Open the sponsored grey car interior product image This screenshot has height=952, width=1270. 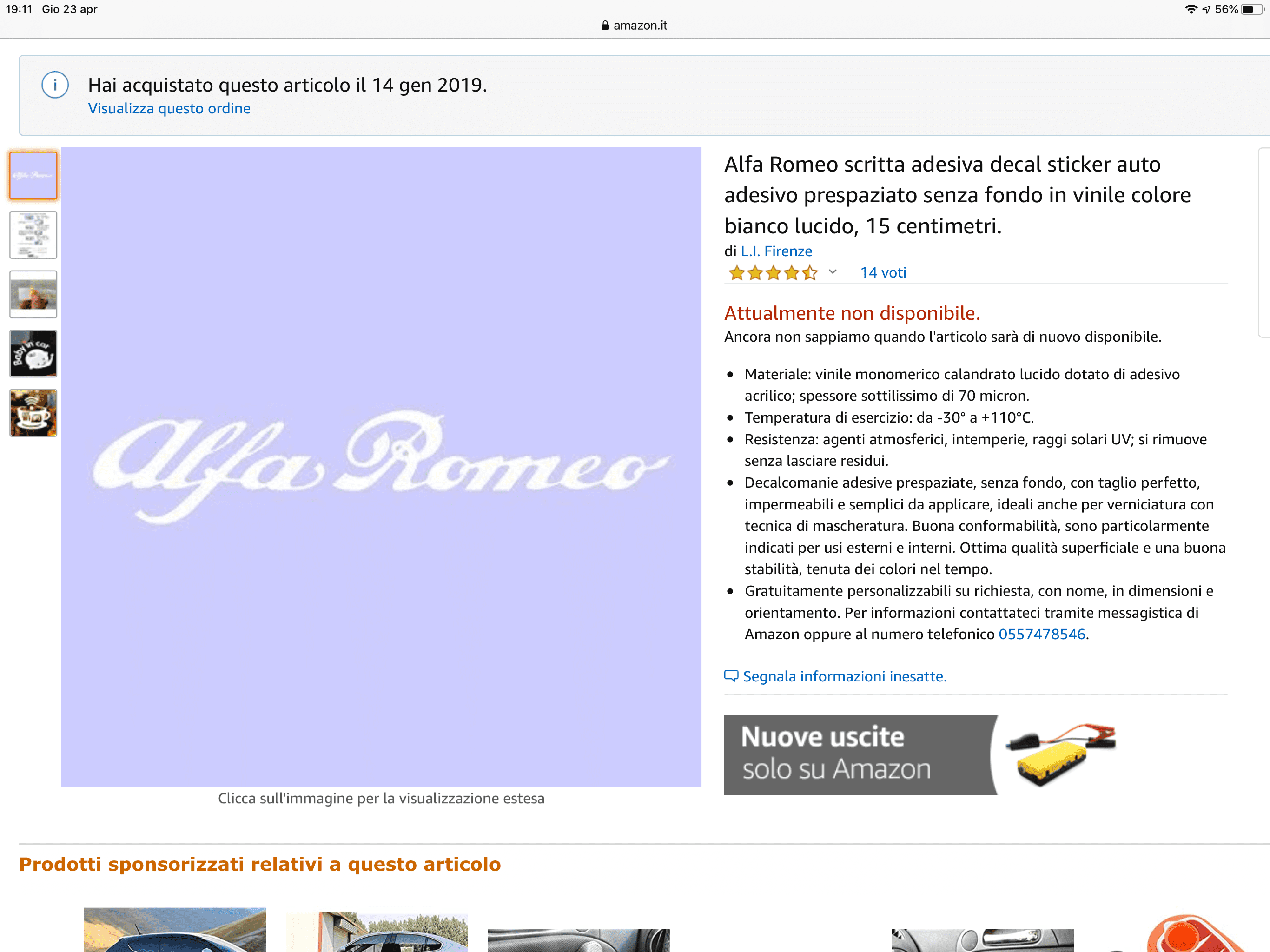pos(982,940)
